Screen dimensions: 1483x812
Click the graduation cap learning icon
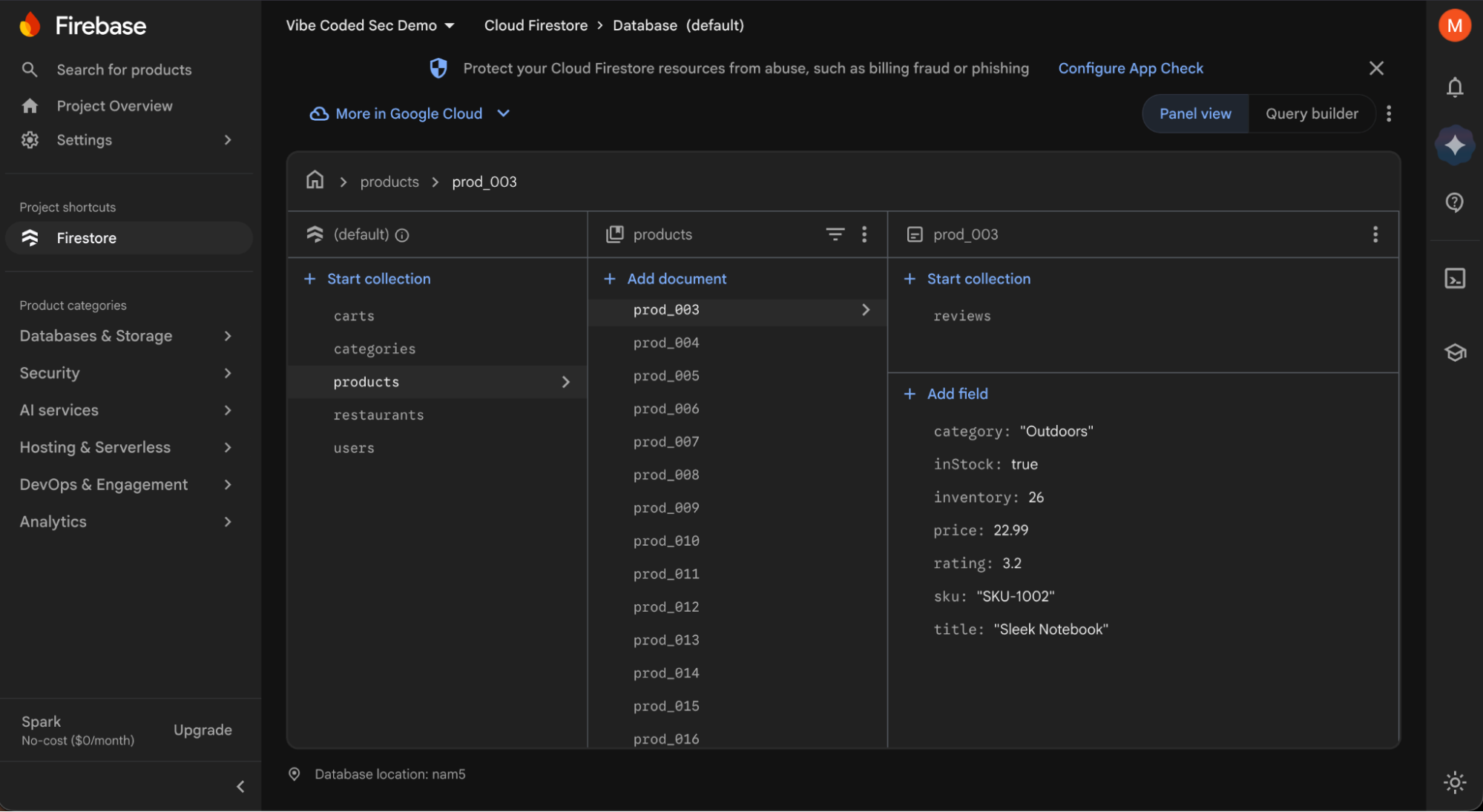pyautogui.click(x=1455, y=353)
